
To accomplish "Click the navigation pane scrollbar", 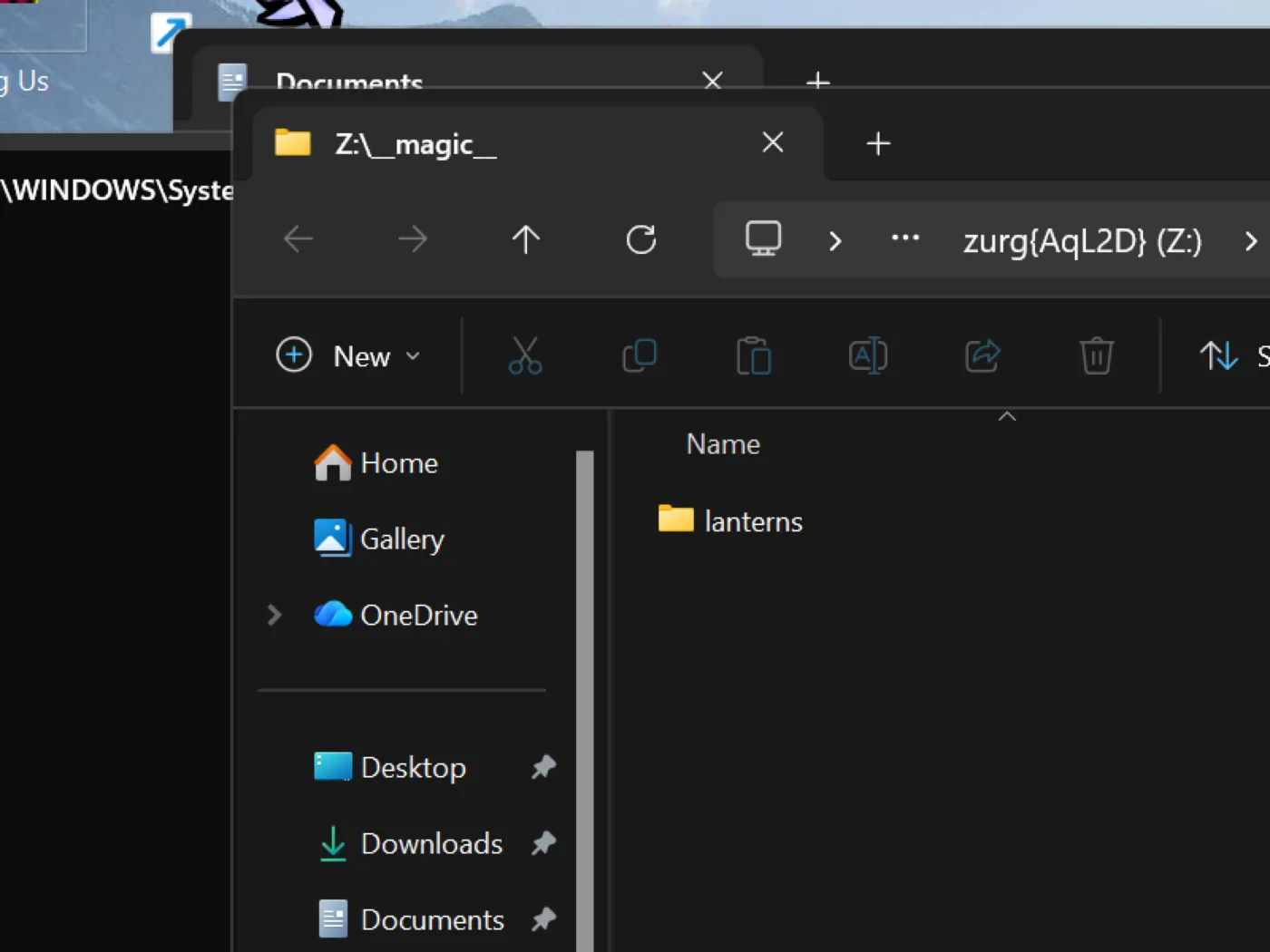I will pos(585,700).
